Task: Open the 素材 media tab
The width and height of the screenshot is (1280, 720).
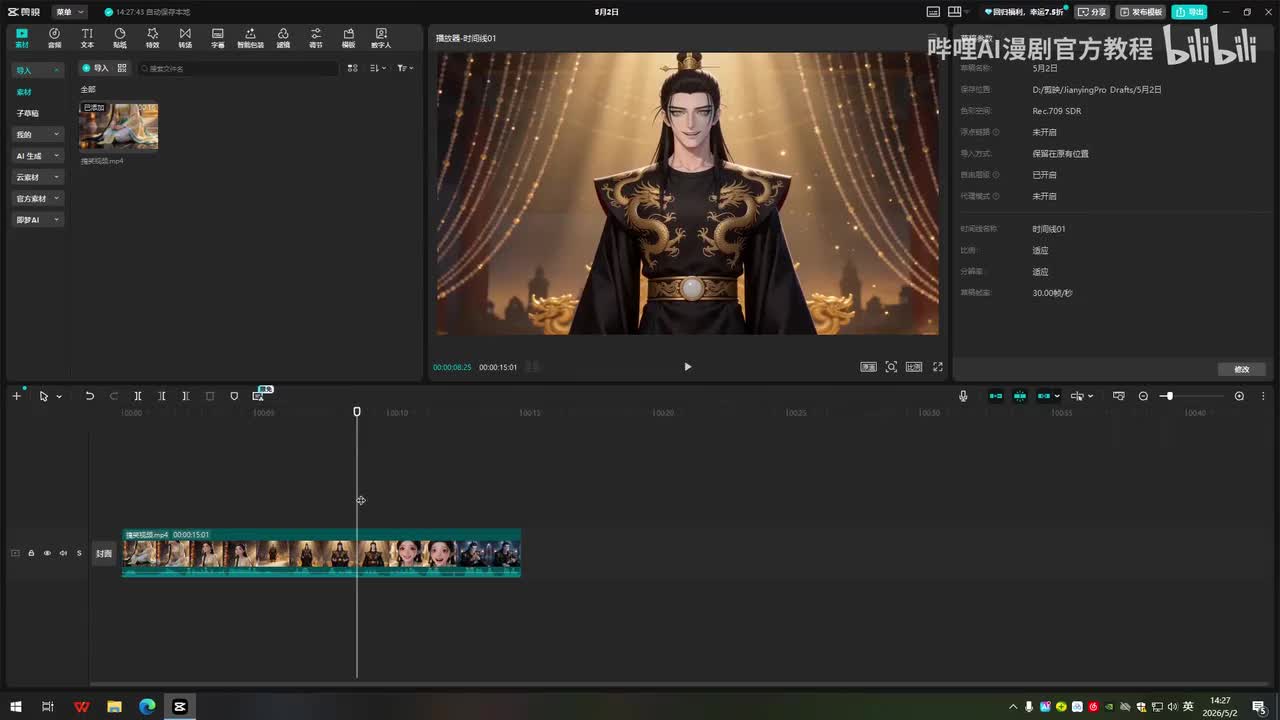Action: click(22, 38)
